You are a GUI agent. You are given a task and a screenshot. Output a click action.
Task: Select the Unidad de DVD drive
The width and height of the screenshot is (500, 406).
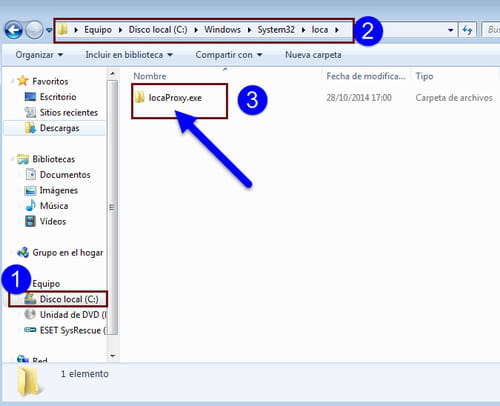tap(65, 315)
